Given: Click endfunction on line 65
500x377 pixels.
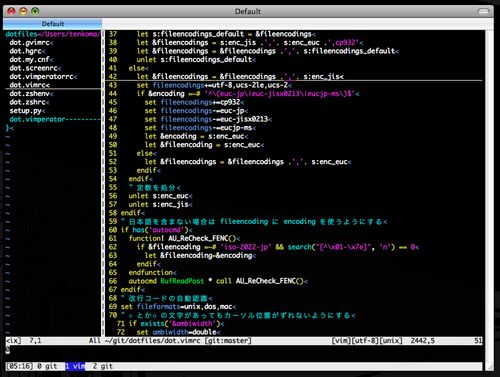Looking at the screenshot, I should point(150,272).
